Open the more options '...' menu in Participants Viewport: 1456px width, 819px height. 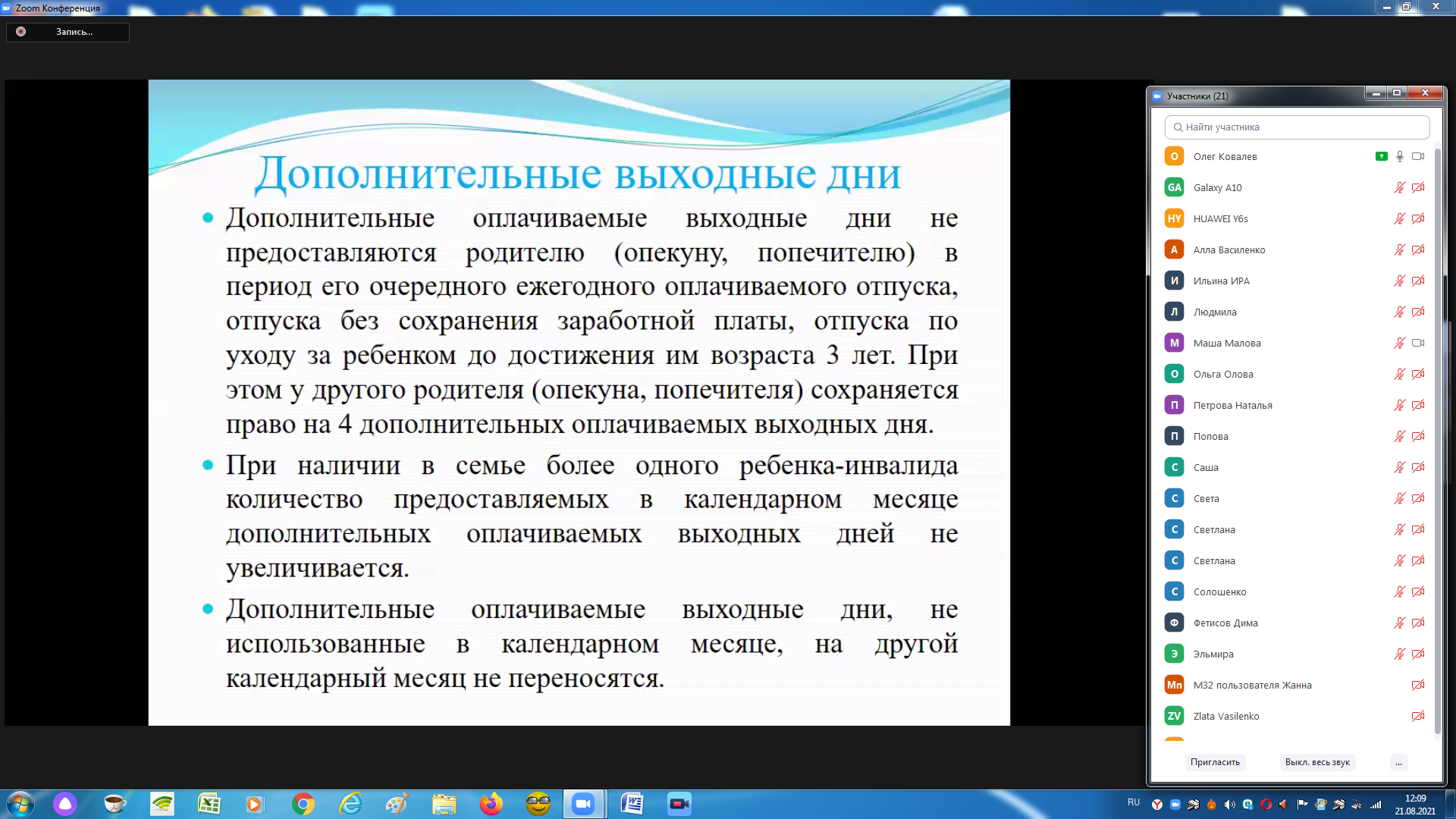[1398, 762]
